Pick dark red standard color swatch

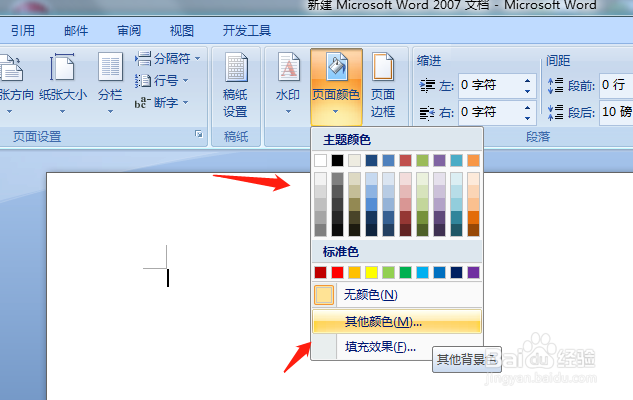tap(321, 272)
